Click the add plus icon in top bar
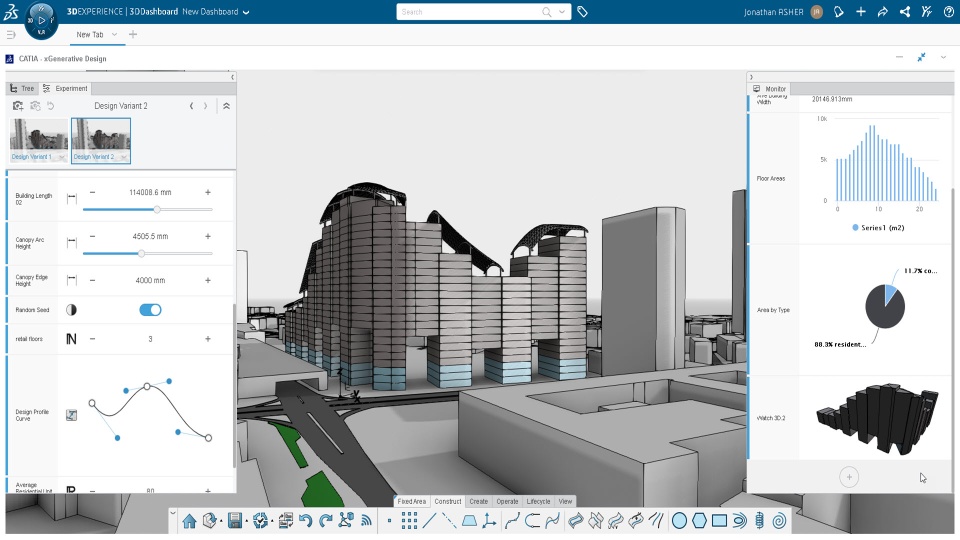960x540 pixels. click(x=860, y=12)
